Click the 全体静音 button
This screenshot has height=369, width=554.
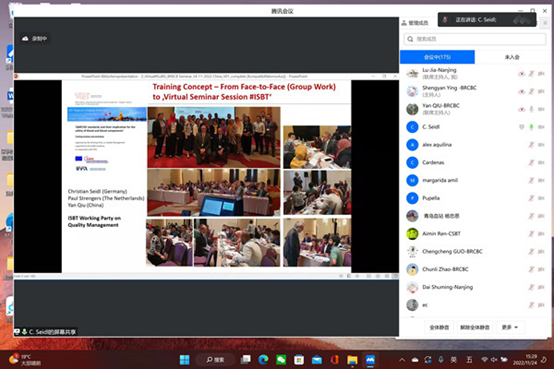(x=439, y=327)
